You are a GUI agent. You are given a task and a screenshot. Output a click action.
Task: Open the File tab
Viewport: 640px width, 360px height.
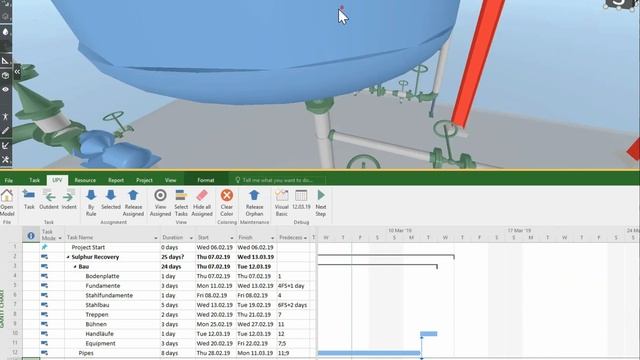point(9,180)
